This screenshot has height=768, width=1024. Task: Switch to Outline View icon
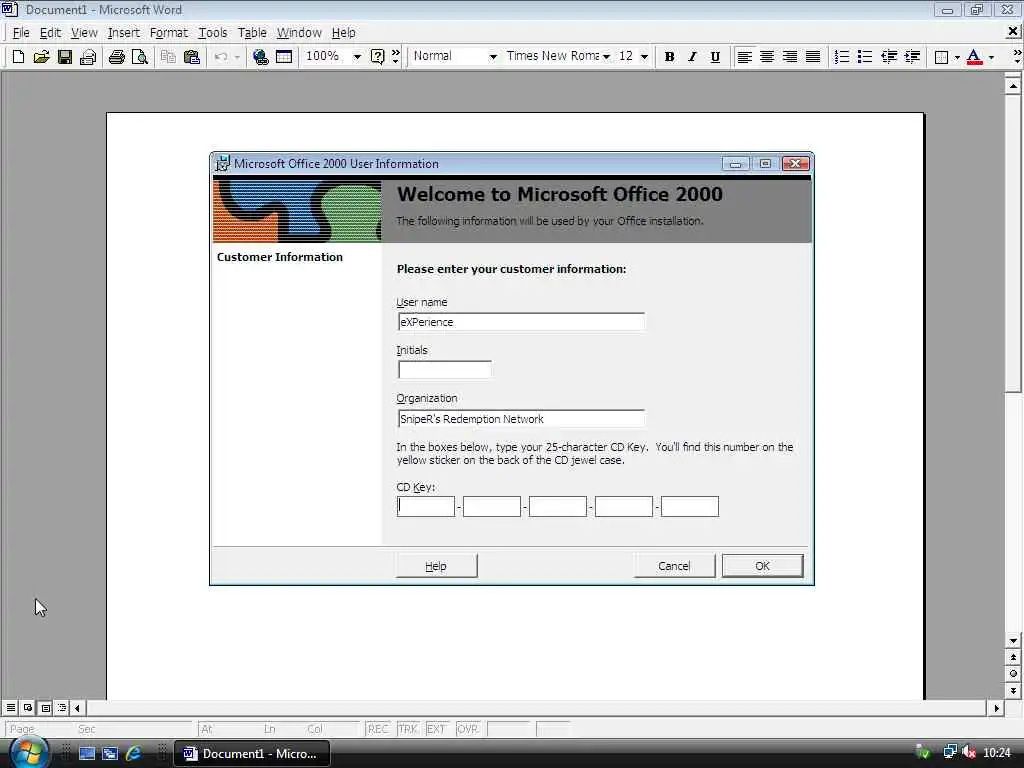click(62, 707)
